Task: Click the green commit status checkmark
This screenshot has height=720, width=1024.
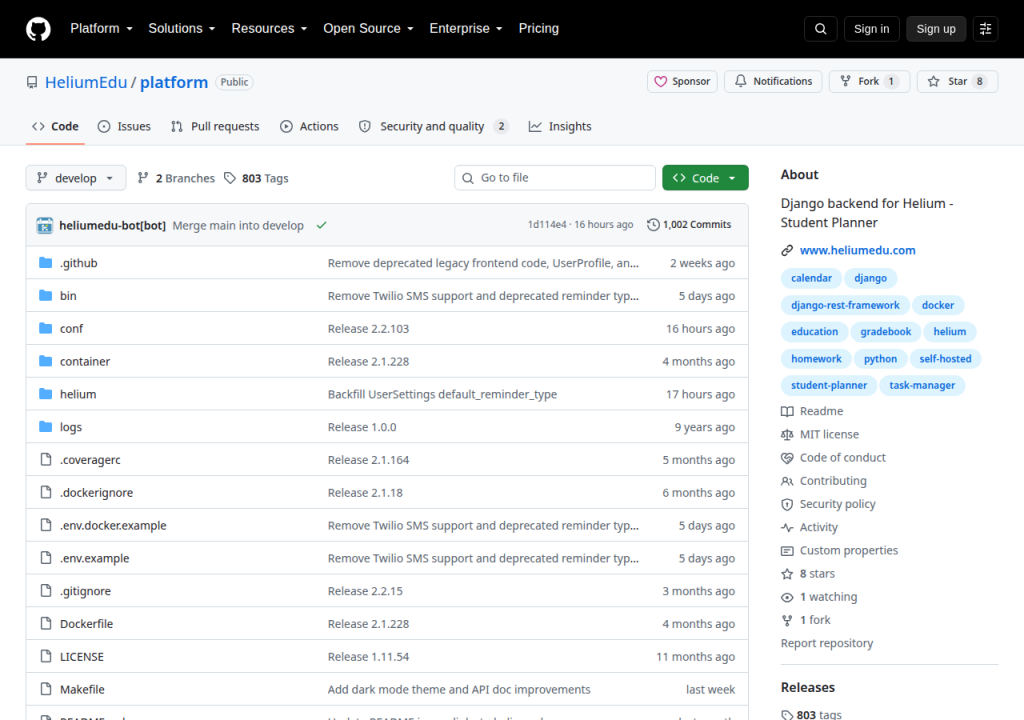Action: click(321, 225)
